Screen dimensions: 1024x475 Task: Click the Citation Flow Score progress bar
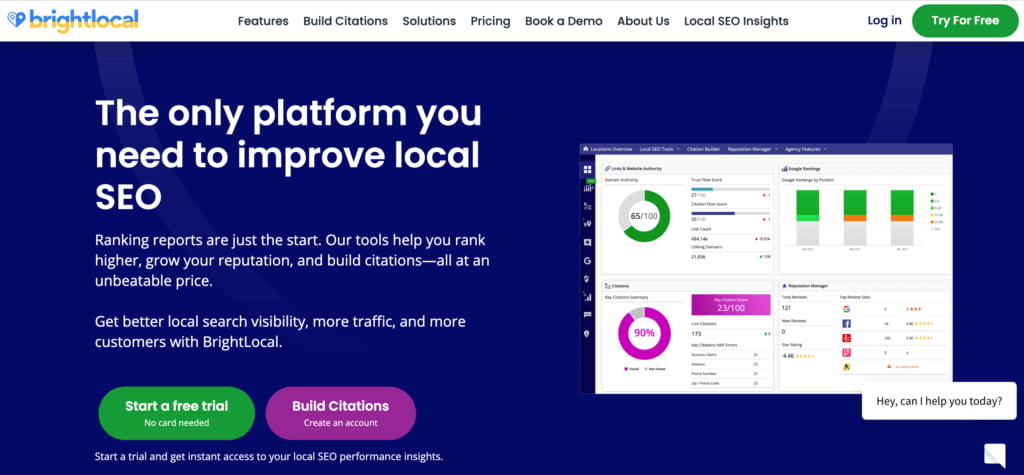point(731,213)
